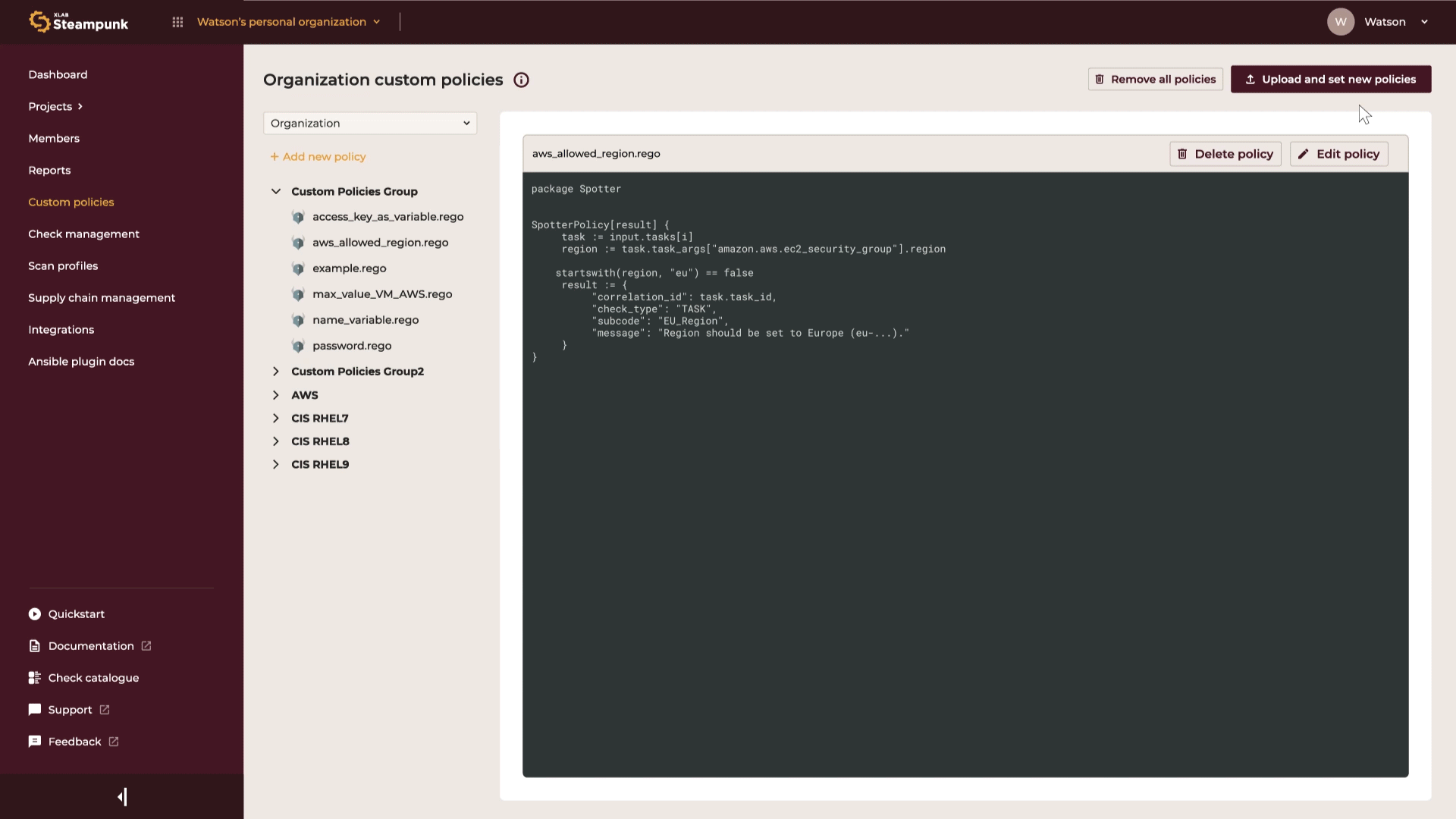
Task: Expand the Custom Policies Group2 folder
Action: (276, 372)
